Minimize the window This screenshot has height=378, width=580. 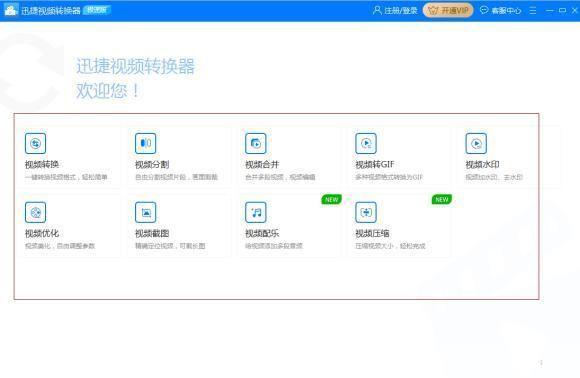point(550,10)
